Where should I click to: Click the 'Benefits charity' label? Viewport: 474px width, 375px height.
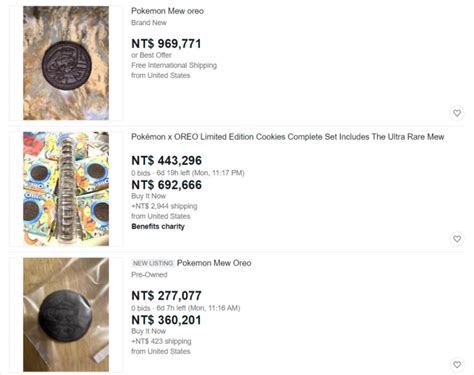tap(158, 226)
